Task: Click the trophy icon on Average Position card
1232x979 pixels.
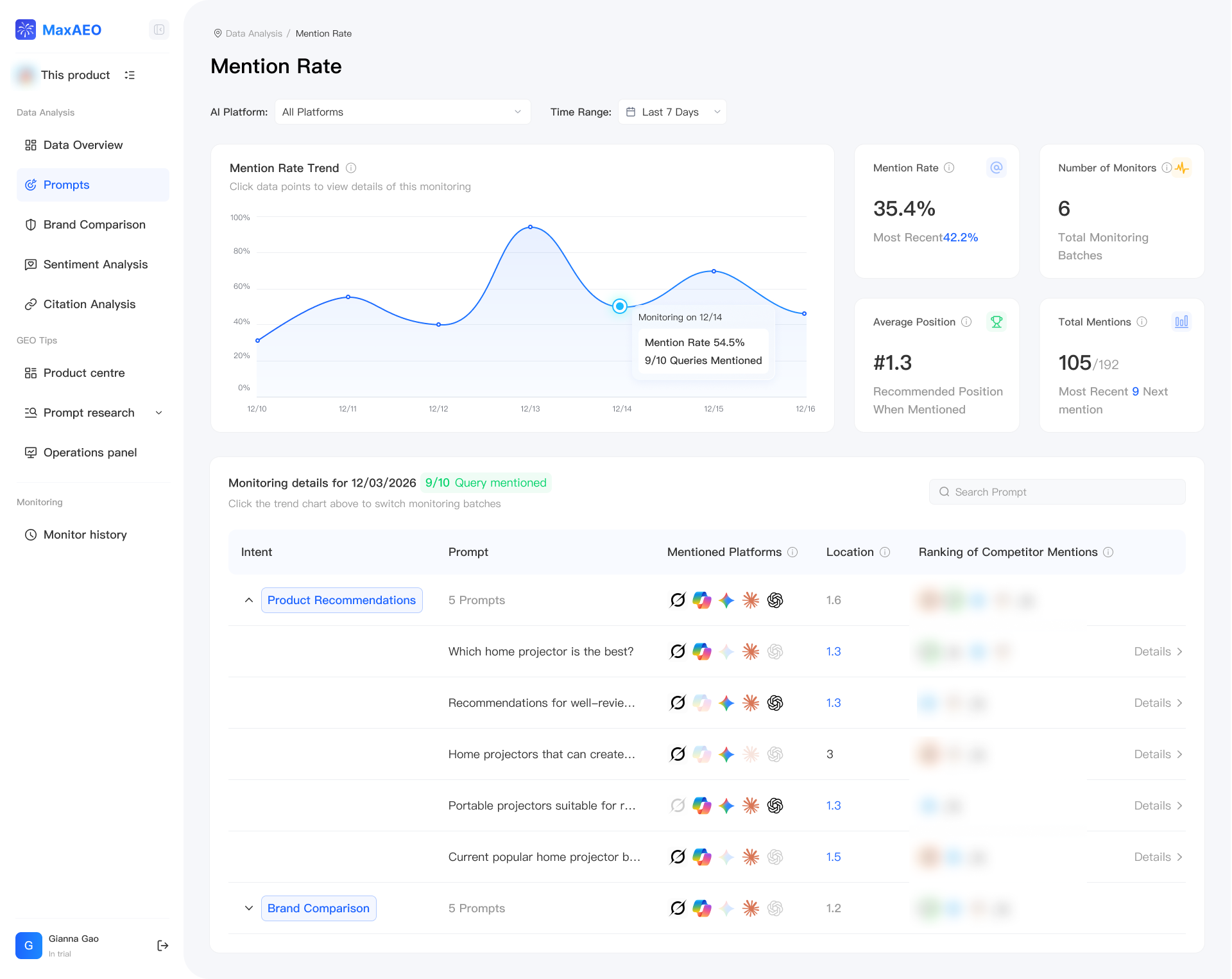Action: click(997, 322)
